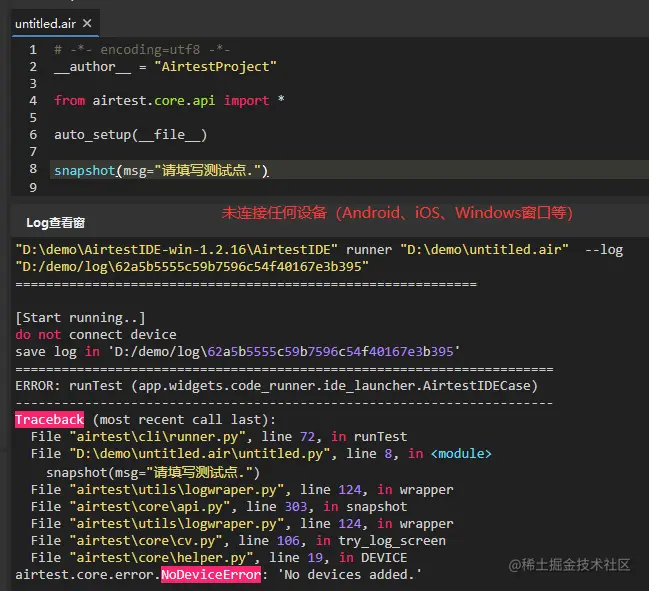Viewport: 649px width, 591px height.
Task: Click the untitled.py line 8 traceback entry
Action: (261, 454)
